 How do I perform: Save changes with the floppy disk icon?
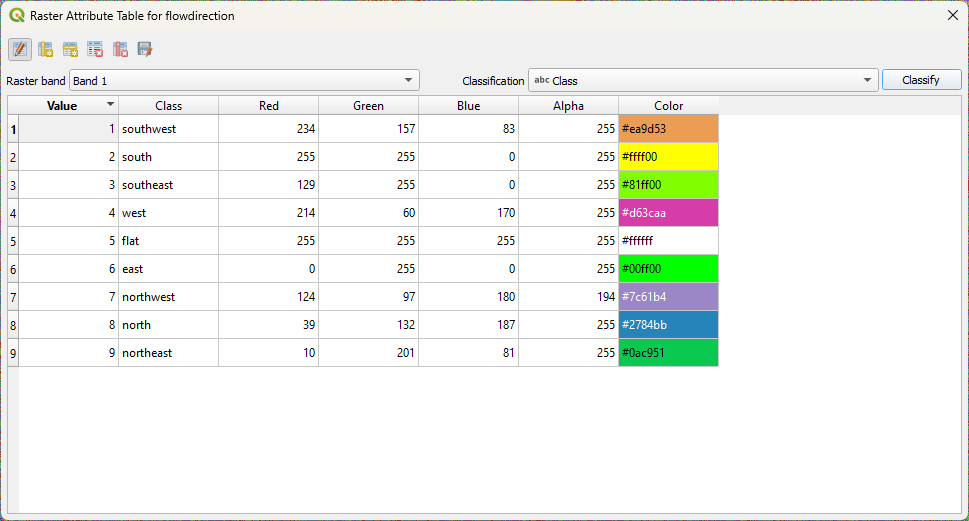coord(145,49)
